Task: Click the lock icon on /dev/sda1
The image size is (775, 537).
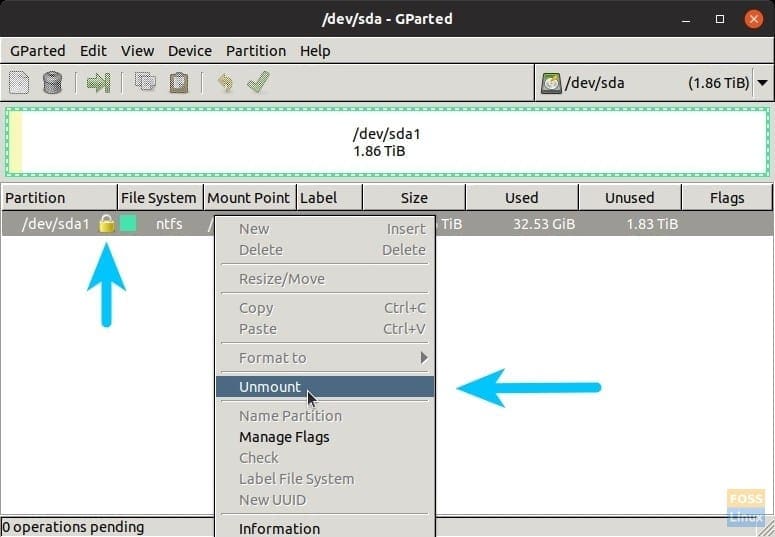Action: click(x=107, y=224)
